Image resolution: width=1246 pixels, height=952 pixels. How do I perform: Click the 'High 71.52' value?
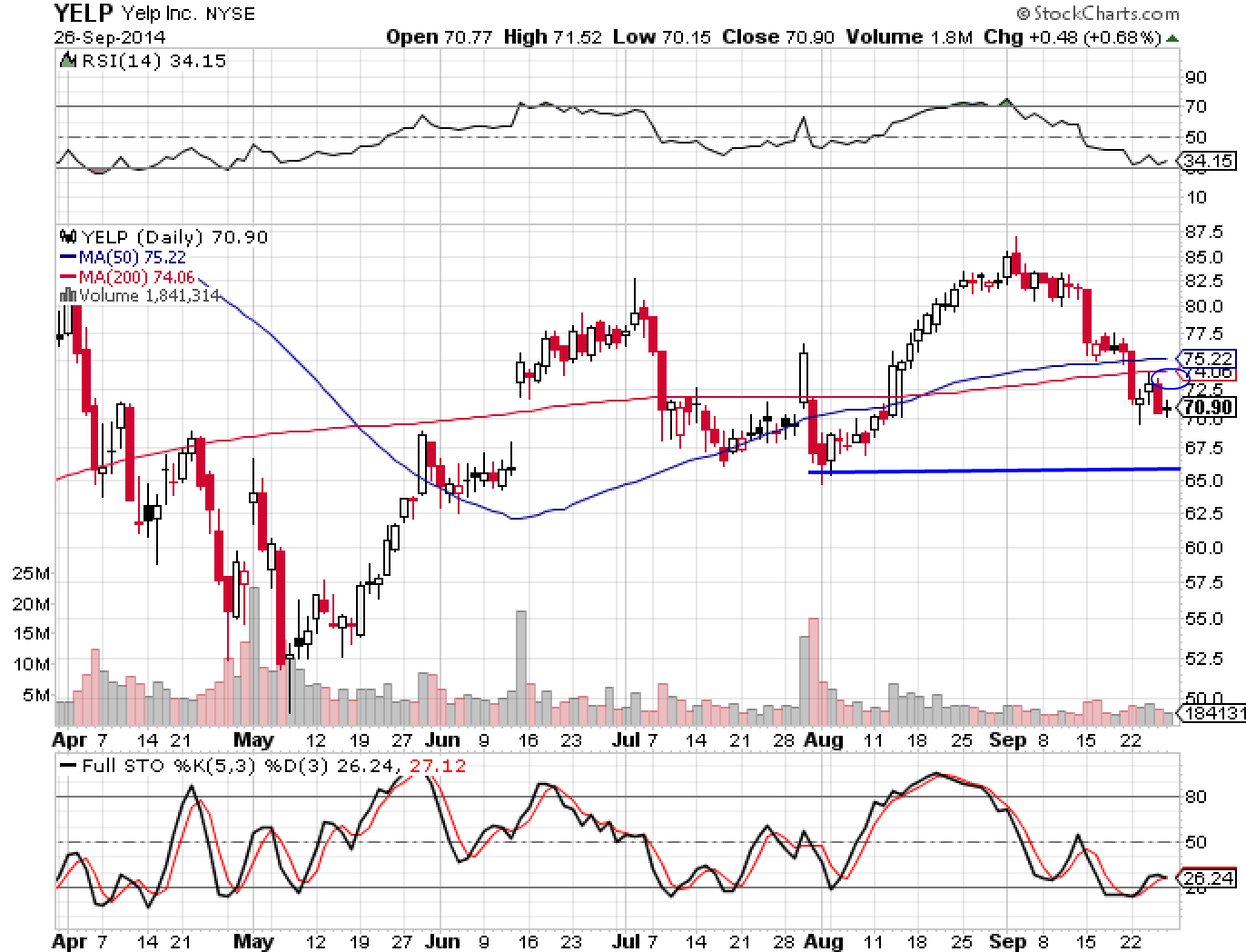[551, 37]
